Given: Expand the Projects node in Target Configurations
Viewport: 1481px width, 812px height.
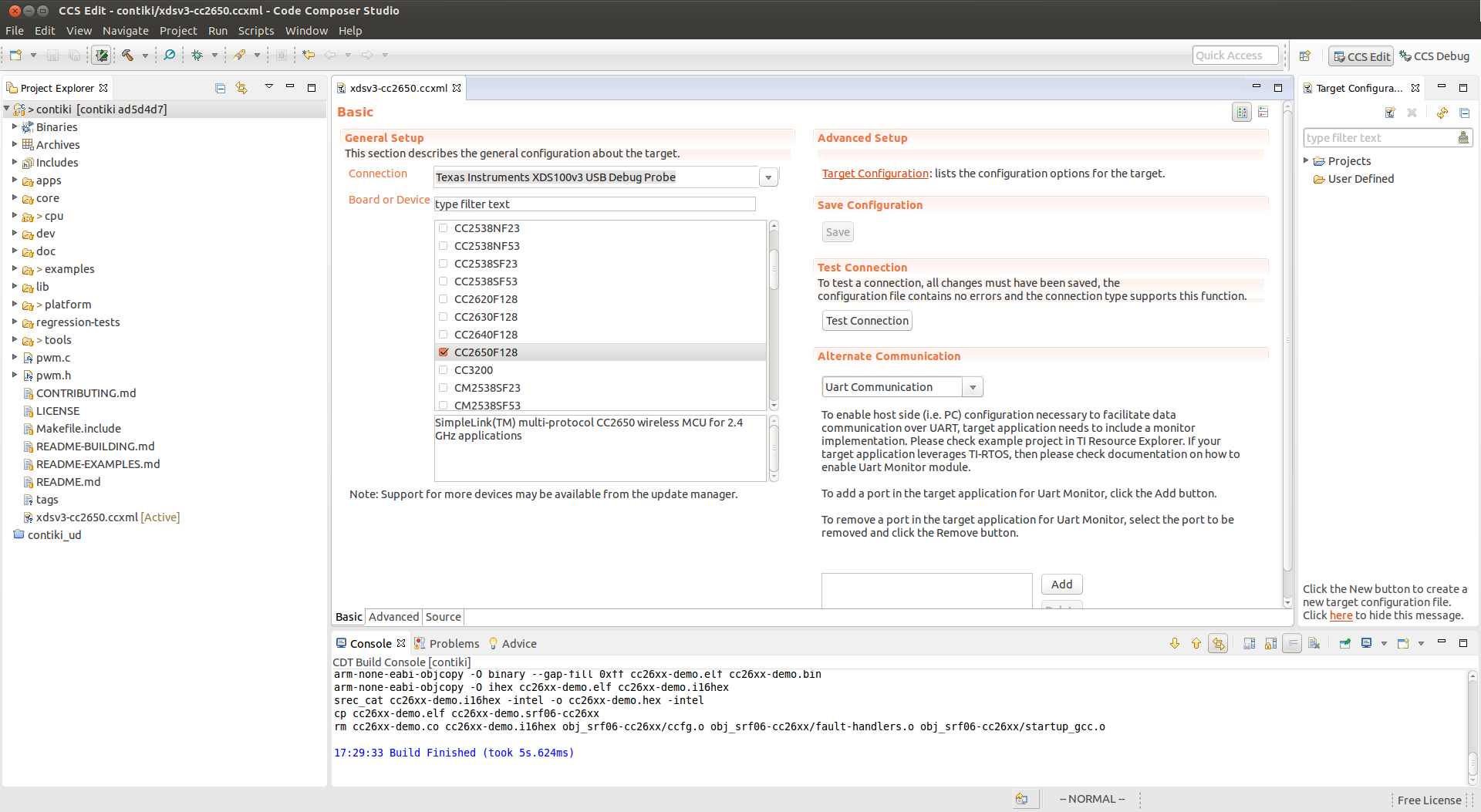Looking at the screenshot, I should coord(1306,160).
